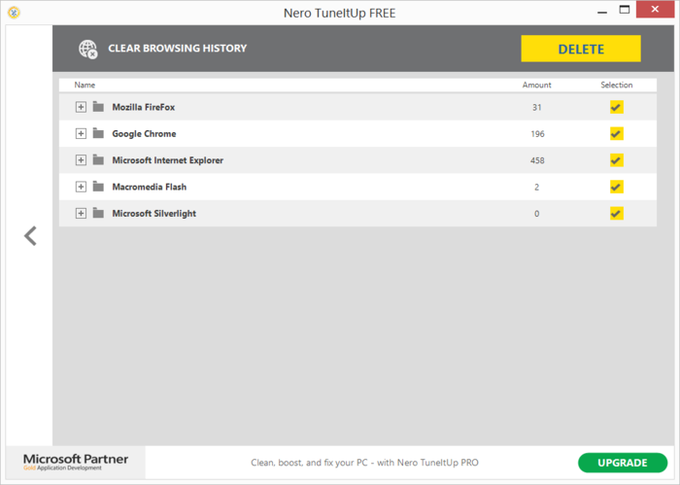Viewport: 680px width, 485px height.
Task: Select the Mozilla FireFox row label
Action: pyautogui.click(x=144, y=107)
